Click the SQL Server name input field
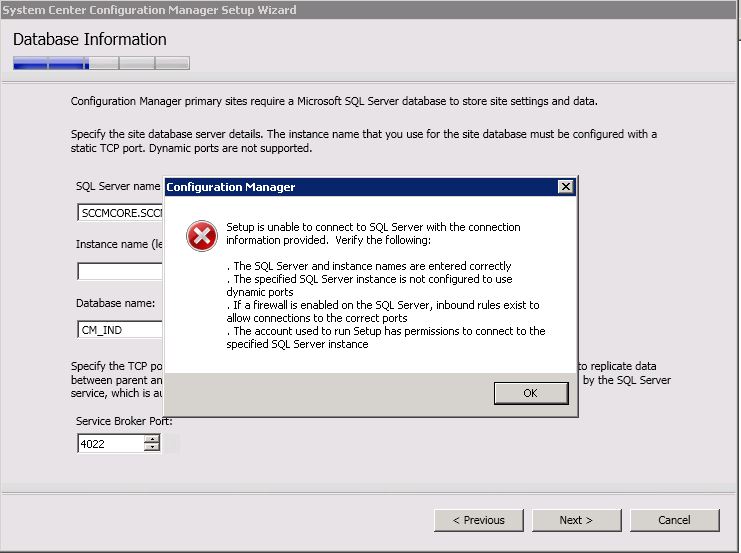The height and width of the screenshot is (553, 741). tap(120, 213)
